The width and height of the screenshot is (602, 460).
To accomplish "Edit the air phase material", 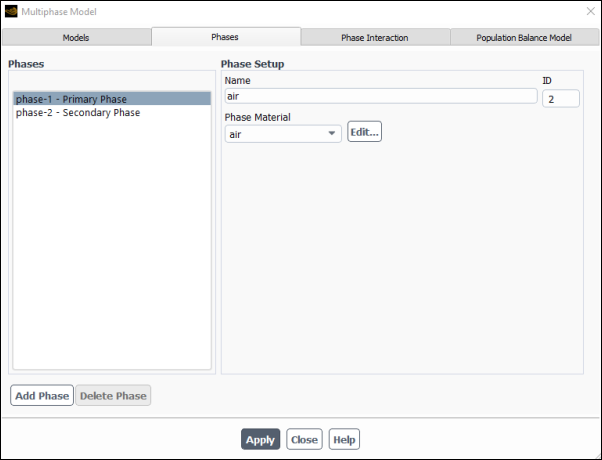I will 364,132.
